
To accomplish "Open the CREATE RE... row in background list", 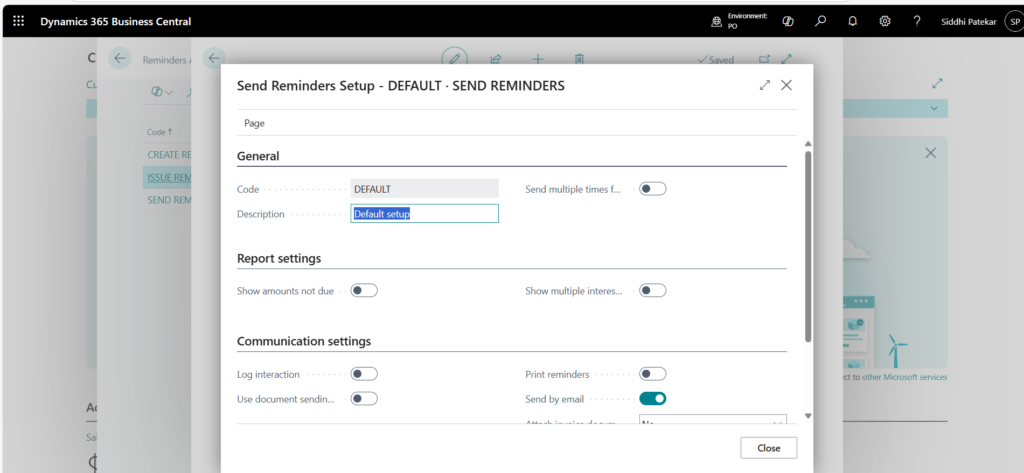I will [x=169, y=155].
